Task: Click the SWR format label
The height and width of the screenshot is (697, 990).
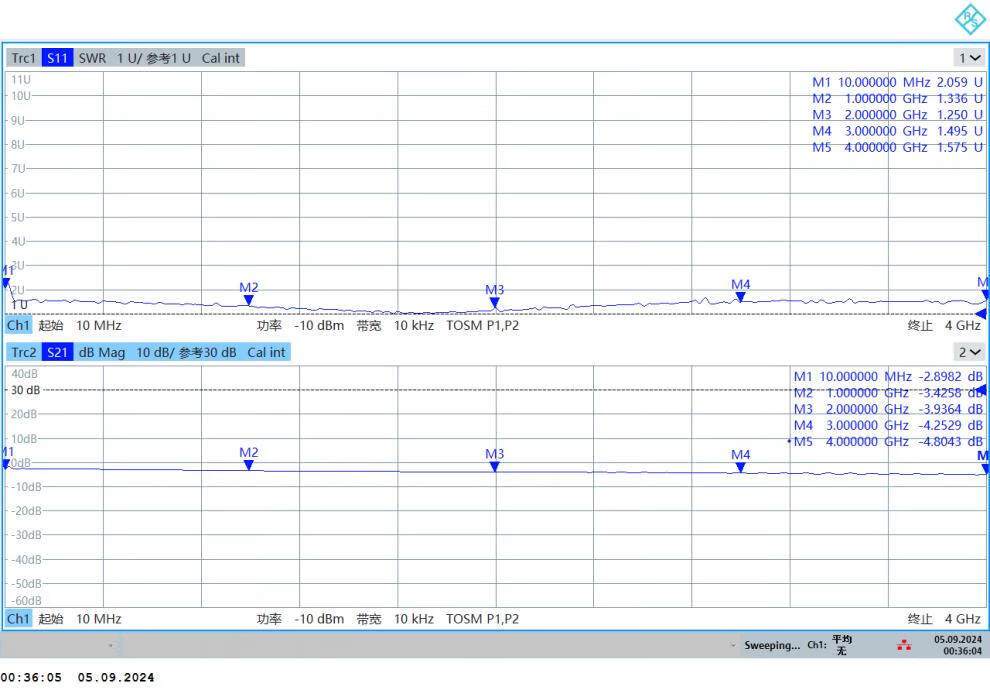Action: tap(92, 58)
